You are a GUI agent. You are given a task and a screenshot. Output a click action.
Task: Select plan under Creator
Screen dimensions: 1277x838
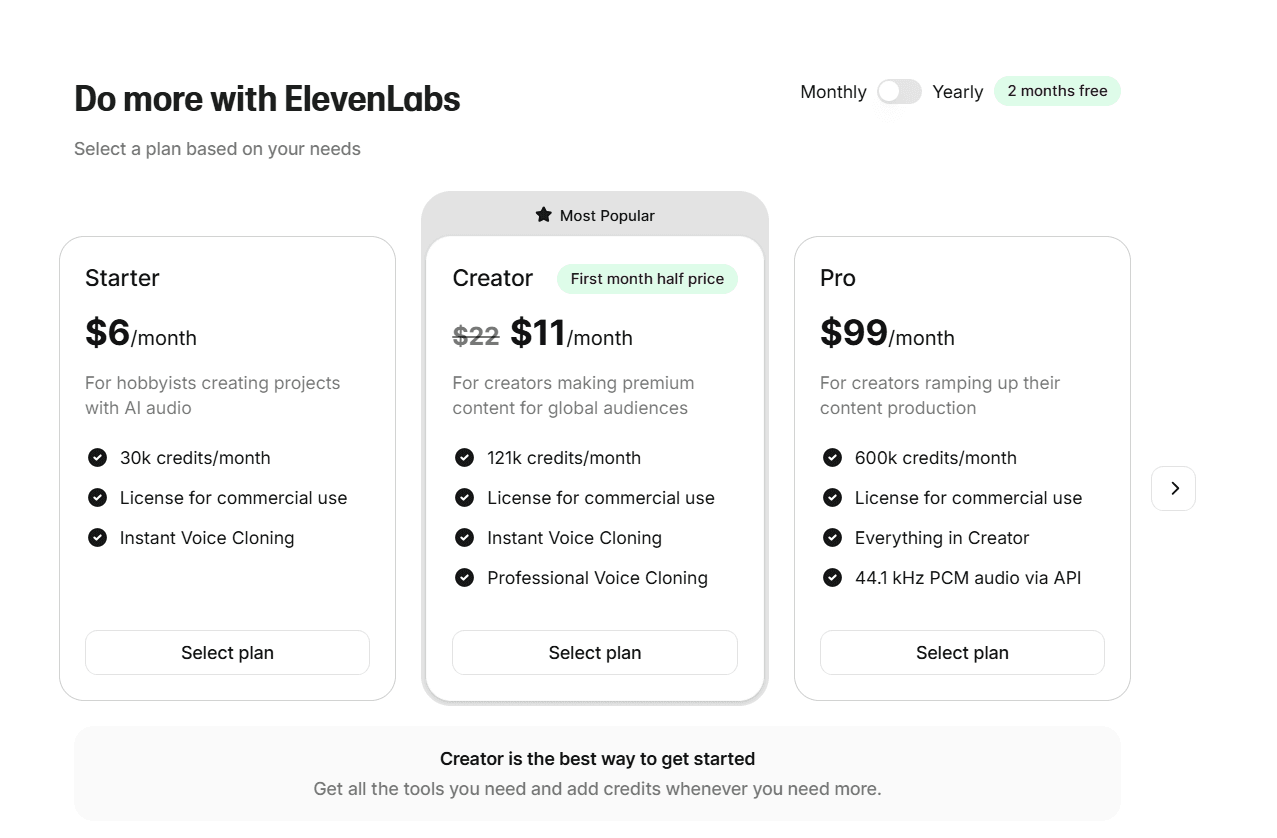595,653
